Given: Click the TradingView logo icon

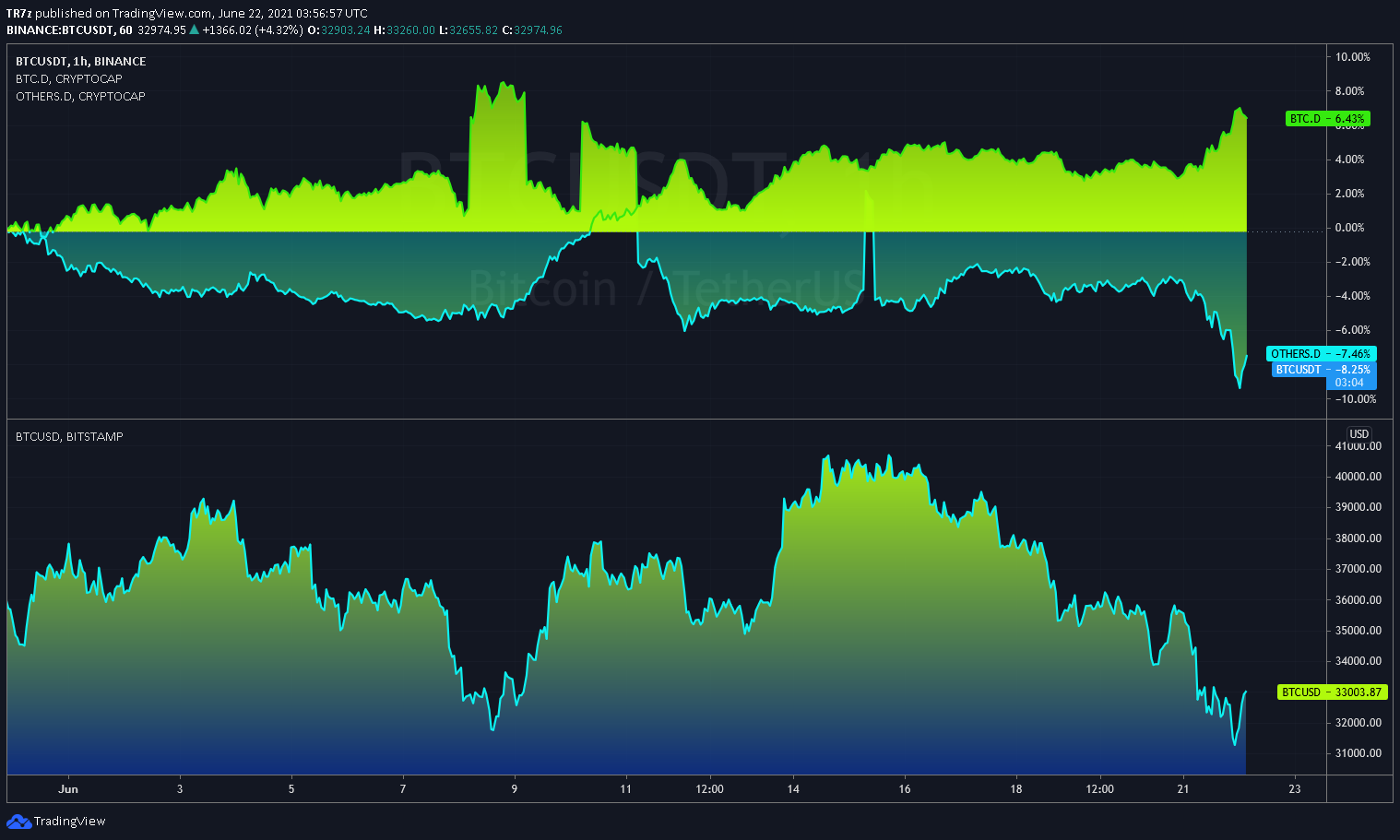Looking at the screenshot, I should coord(18,822).
